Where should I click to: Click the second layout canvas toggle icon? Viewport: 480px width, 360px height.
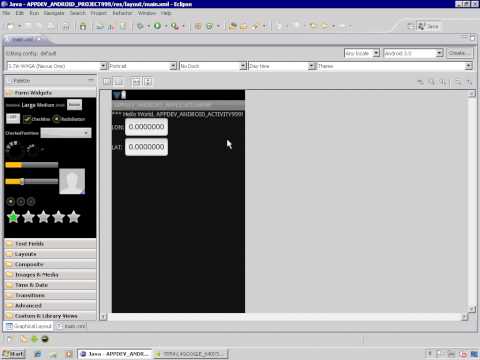click(118, 82)
